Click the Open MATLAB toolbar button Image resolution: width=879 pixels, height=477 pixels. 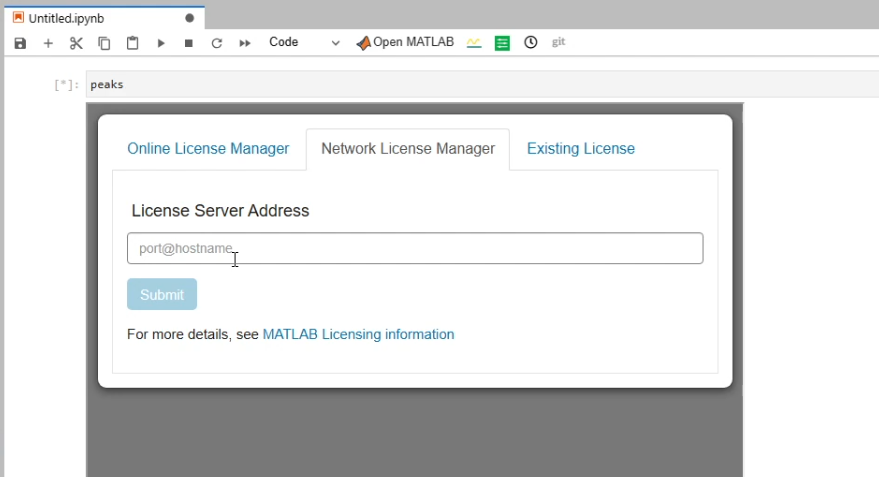(x=405, y=43)
